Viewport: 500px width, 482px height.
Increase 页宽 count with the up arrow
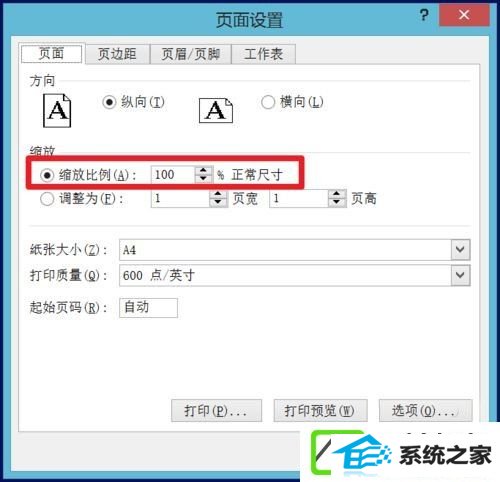(x=218, y=194)
